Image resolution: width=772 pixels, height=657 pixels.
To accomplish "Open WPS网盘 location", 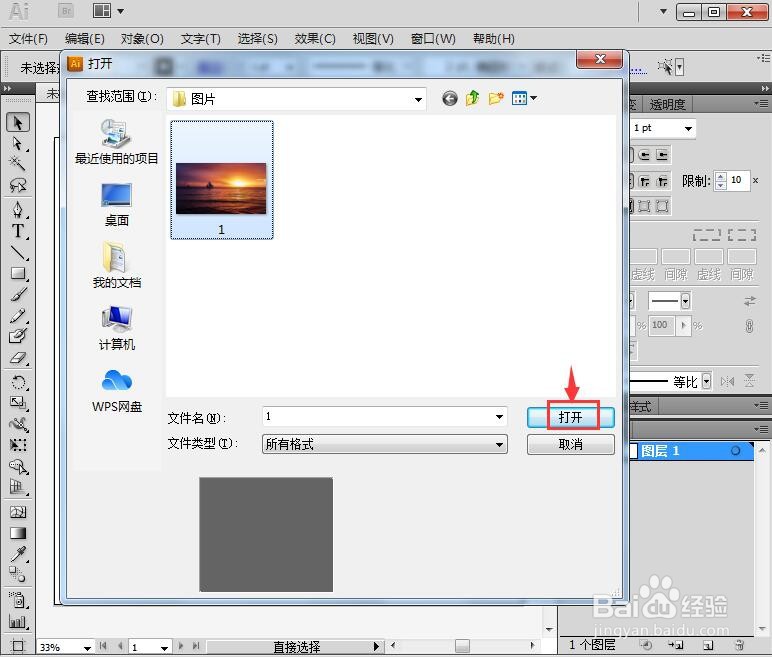I will (x=117, y=391).
